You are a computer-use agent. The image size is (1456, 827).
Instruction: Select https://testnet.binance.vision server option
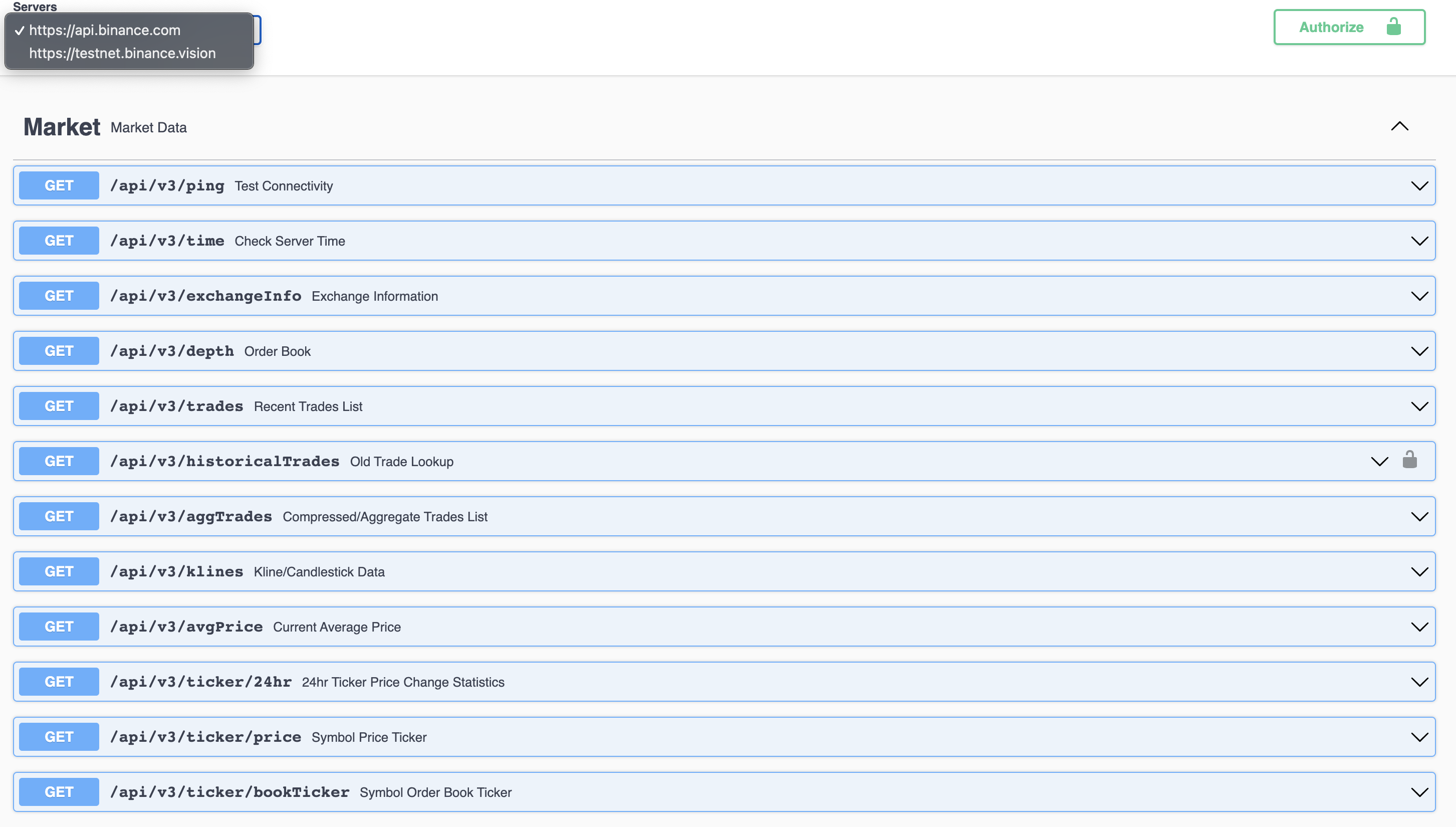[x=122, y=54]
